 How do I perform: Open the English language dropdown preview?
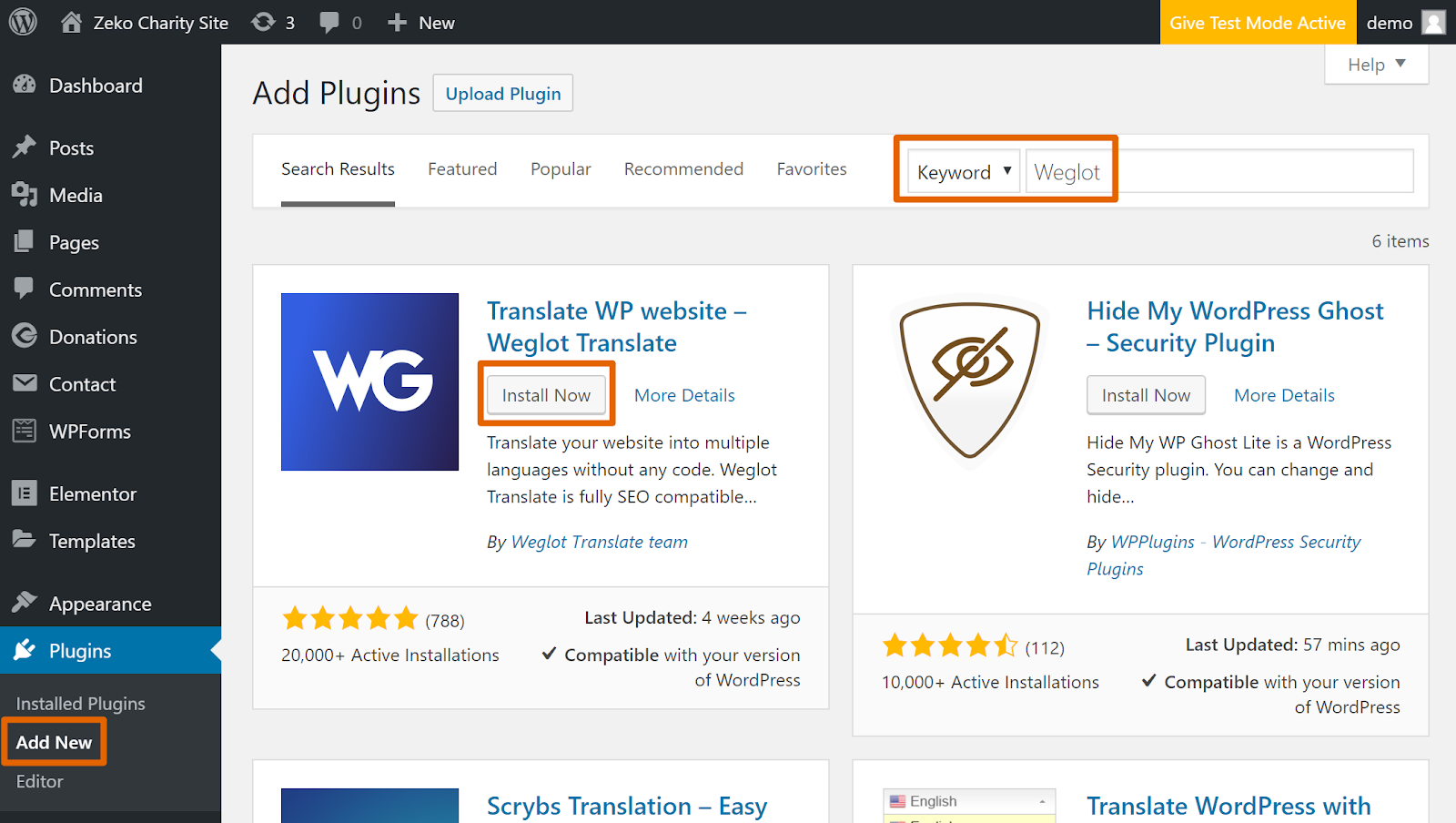(x=969, y=801)
